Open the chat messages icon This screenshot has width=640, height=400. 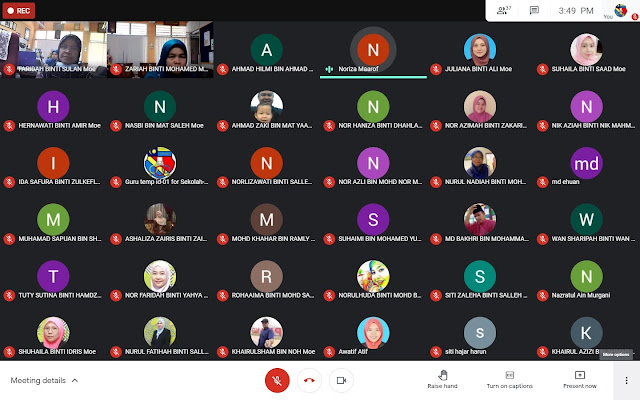click(x=534, y=11)
